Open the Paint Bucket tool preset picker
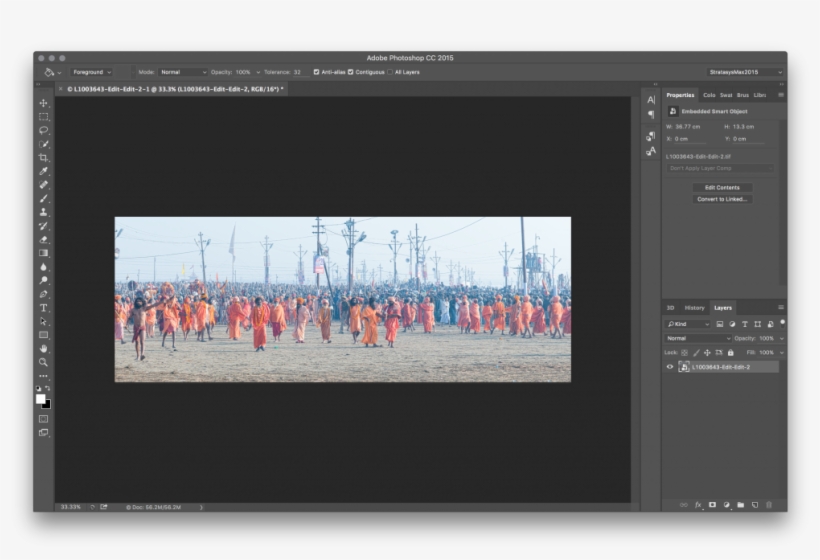 click(53, 72)
